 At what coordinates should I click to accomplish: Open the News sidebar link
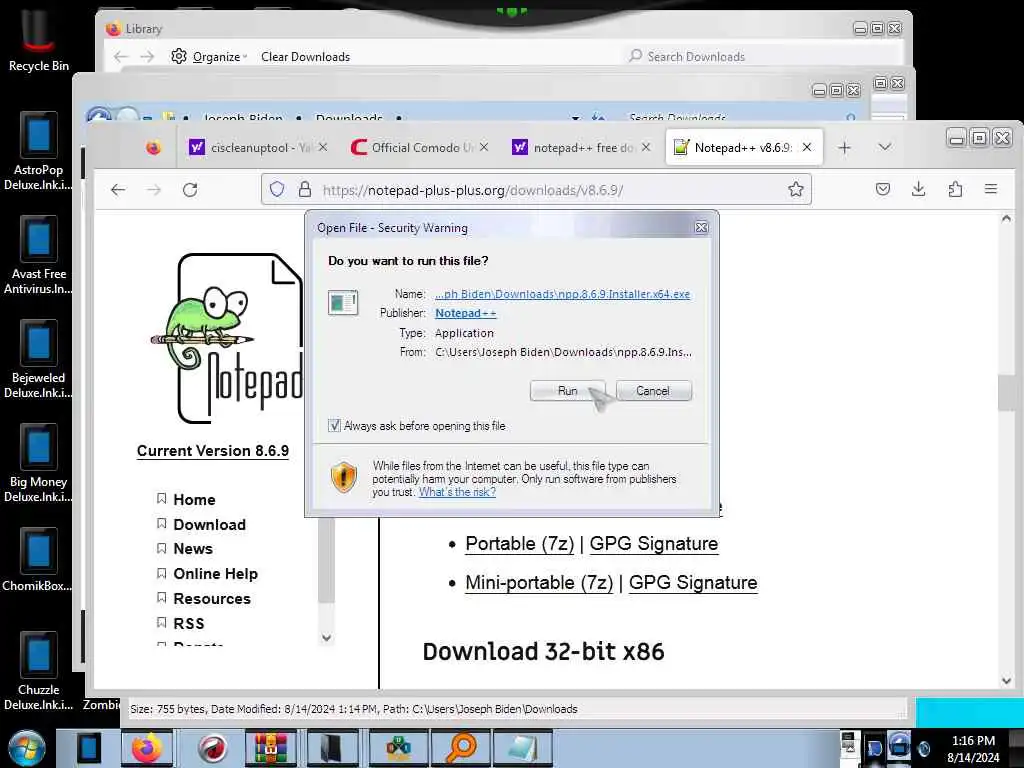pos(193,549)
